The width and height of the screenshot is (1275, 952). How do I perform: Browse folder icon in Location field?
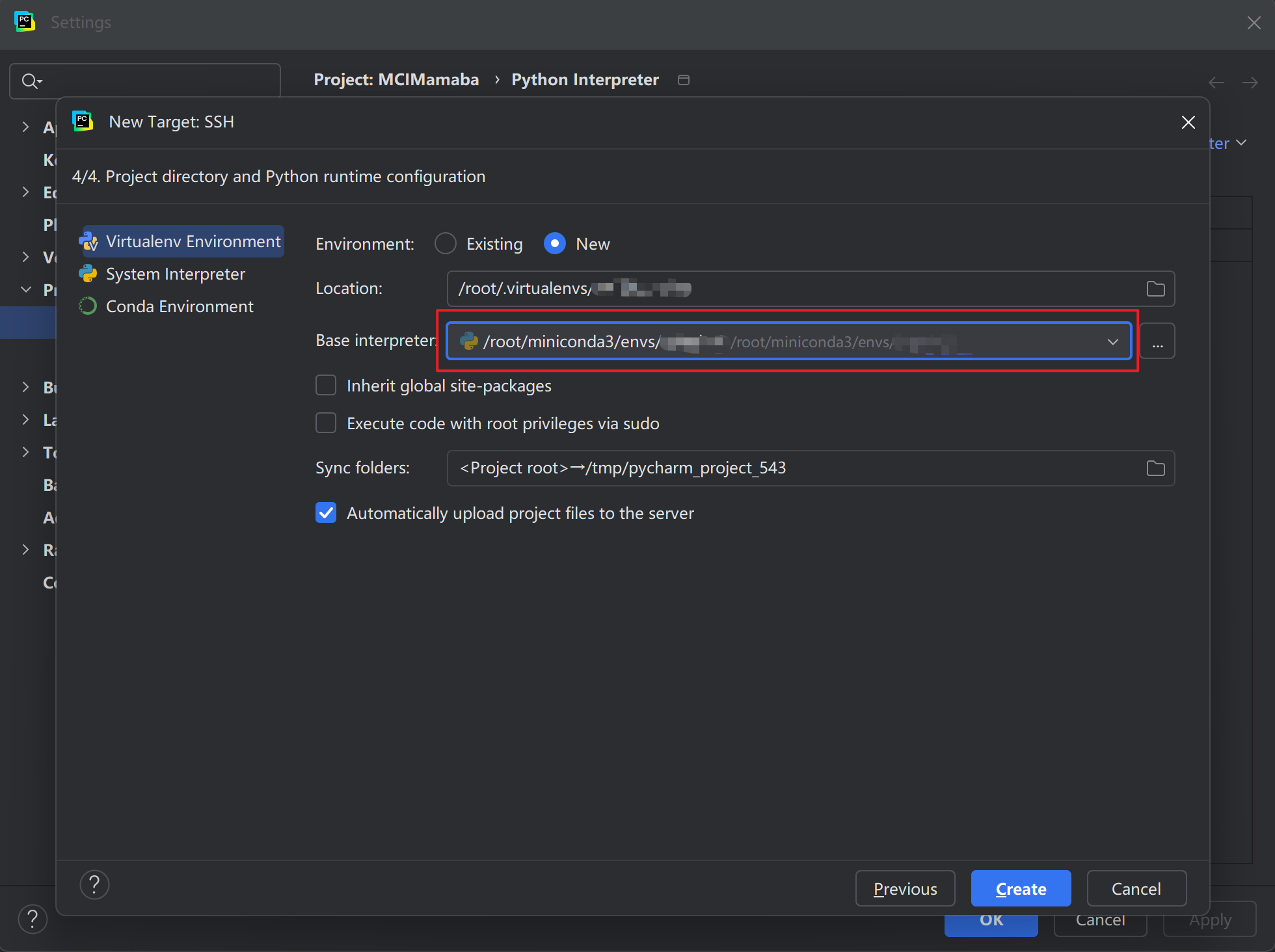pos(1155,289)
